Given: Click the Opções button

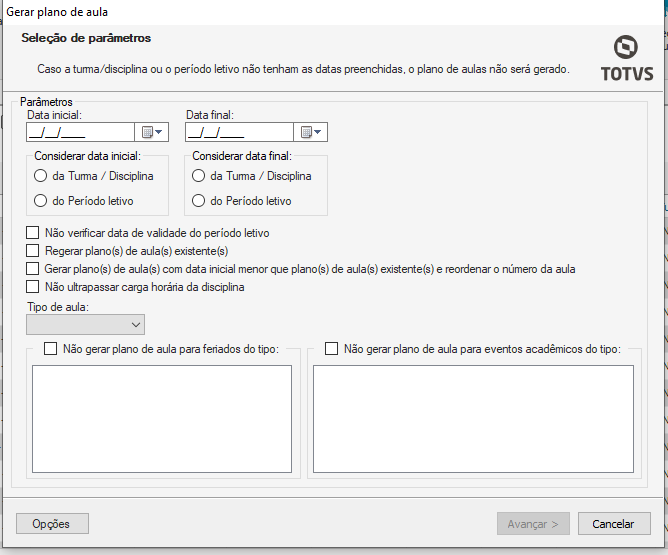Looking at the screenshot, I should tap(52, 524).
